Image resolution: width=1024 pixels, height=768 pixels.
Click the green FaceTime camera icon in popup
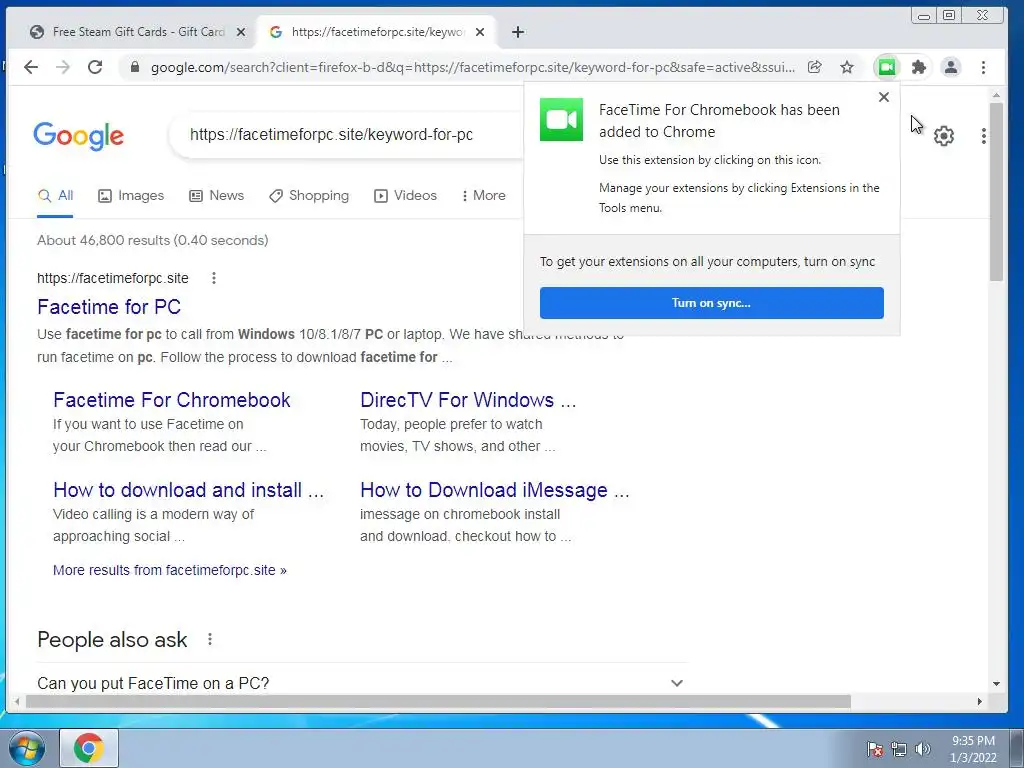pyautogui.click(x=561, y=120)
